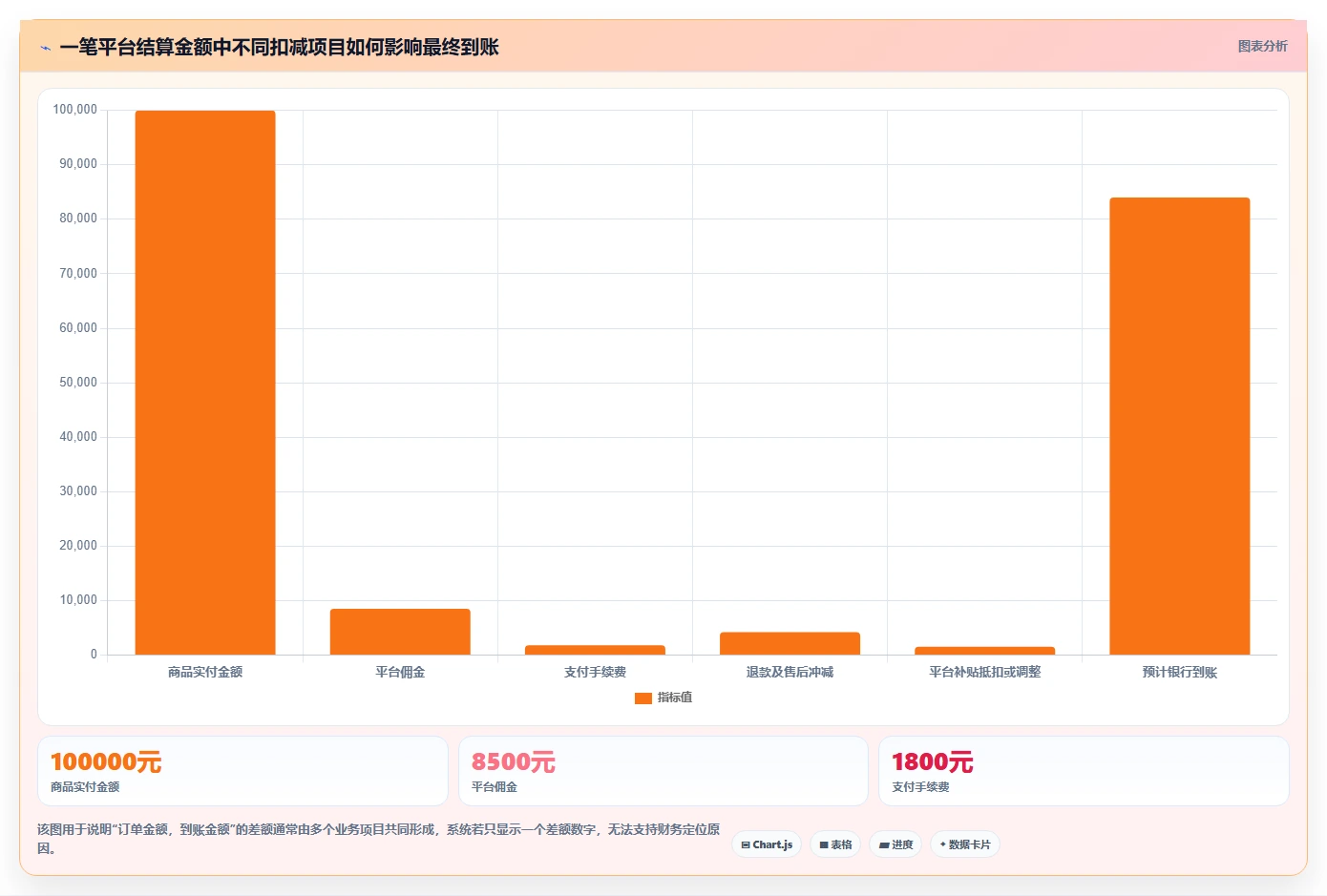Click the 数据卡片 tag
1327x896 pixels.
(965, 844)
